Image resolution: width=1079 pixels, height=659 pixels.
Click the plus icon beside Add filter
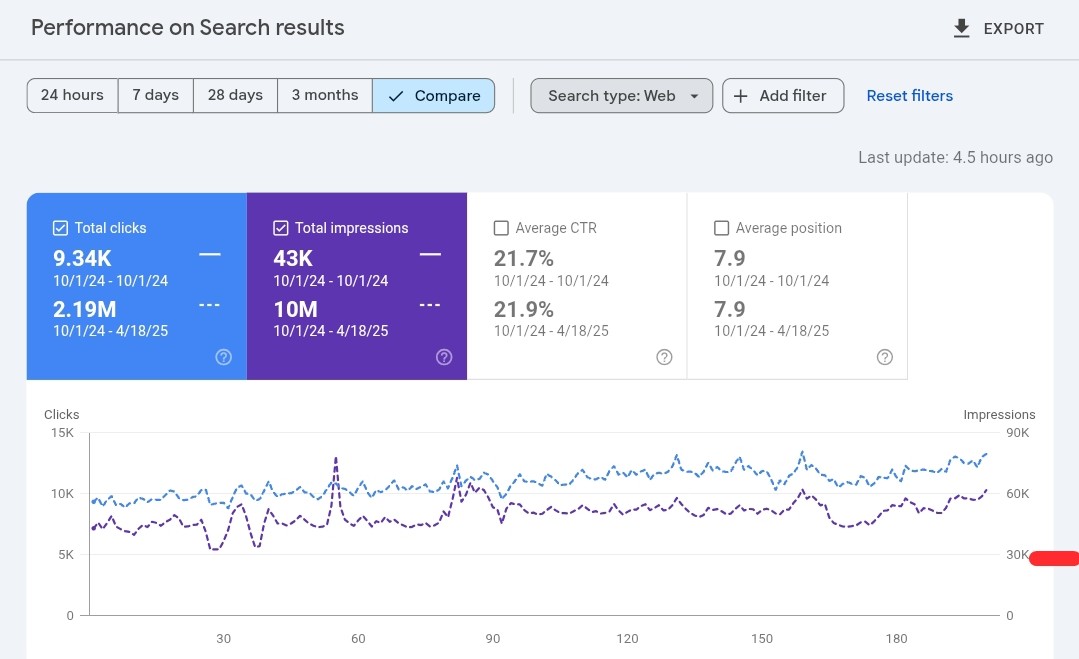(740, 95)
